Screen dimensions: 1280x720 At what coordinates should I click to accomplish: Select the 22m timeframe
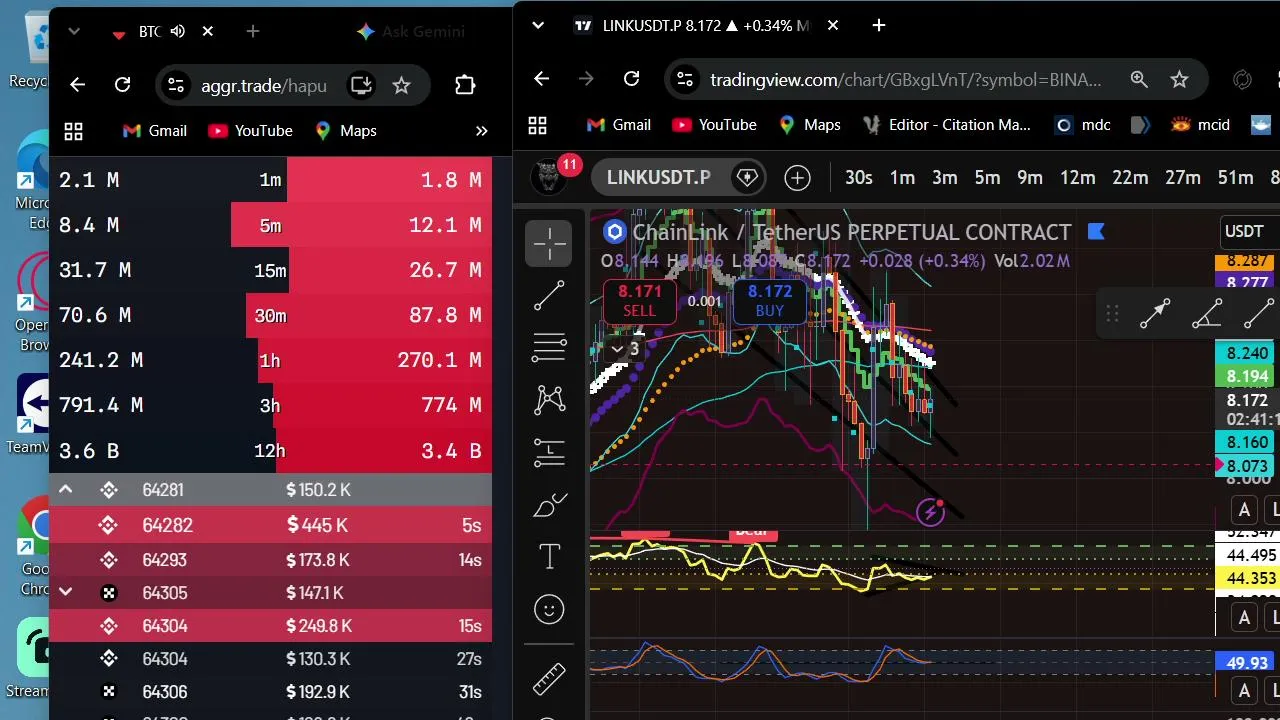pos(1130,178)
